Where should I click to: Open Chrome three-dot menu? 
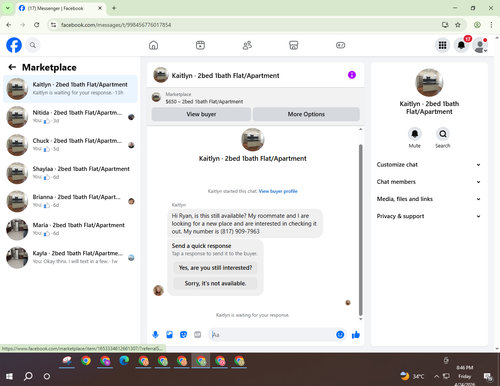point(491,25)
